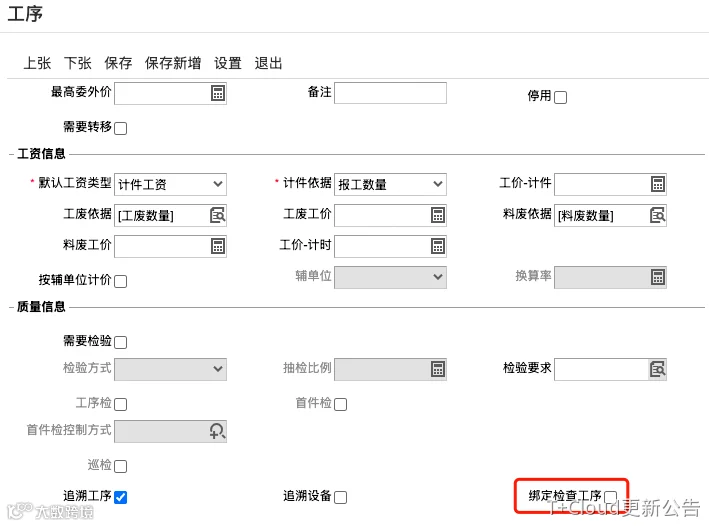Open calculator icon in 工价-计件 field
The image size is (709, 526).
pos(657,184)
